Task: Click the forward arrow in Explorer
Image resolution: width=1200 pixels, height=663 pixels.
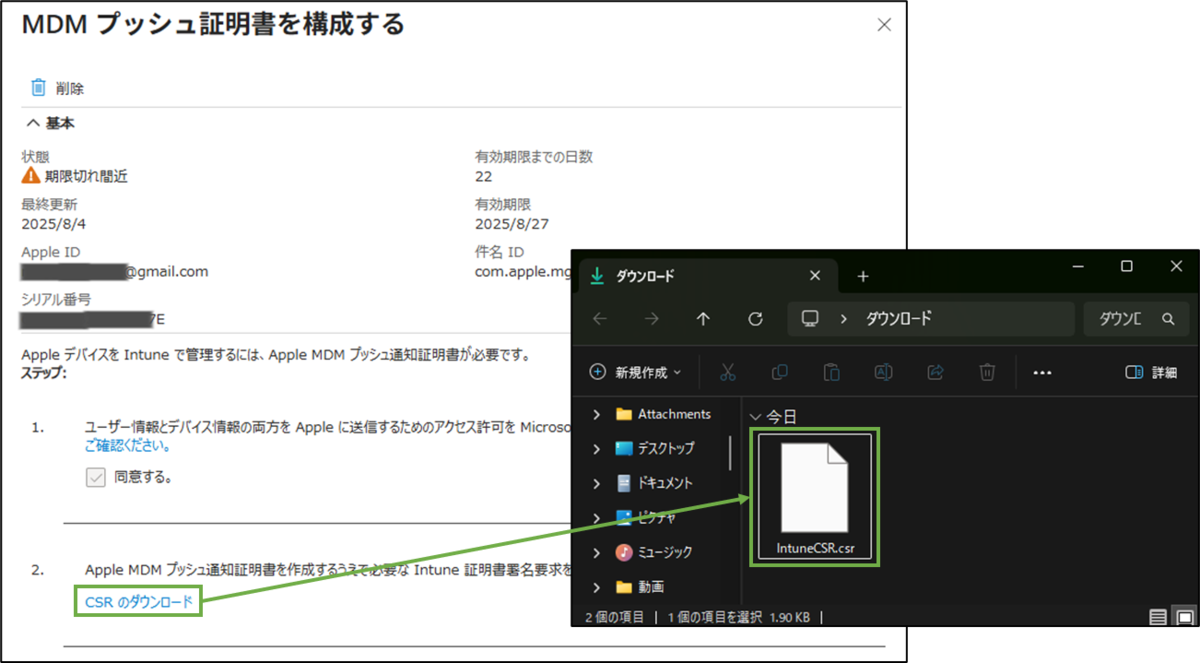Action: 651,318
